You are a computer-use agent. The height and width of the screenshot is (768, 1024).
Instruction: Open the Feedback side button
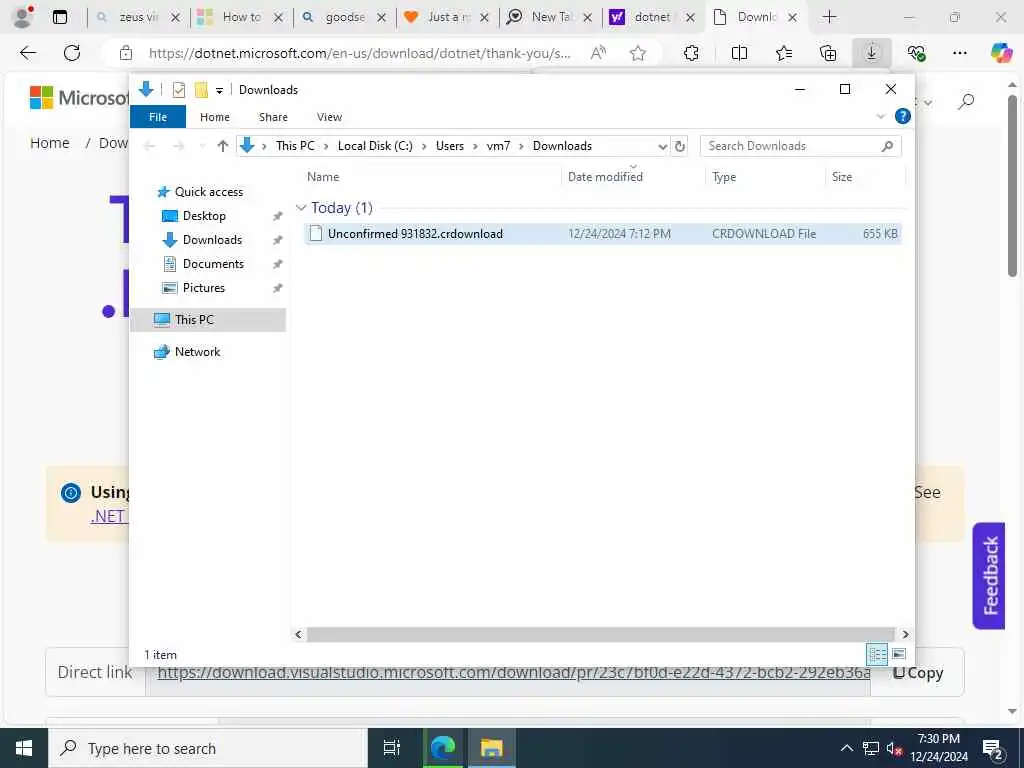coord(989,575)
